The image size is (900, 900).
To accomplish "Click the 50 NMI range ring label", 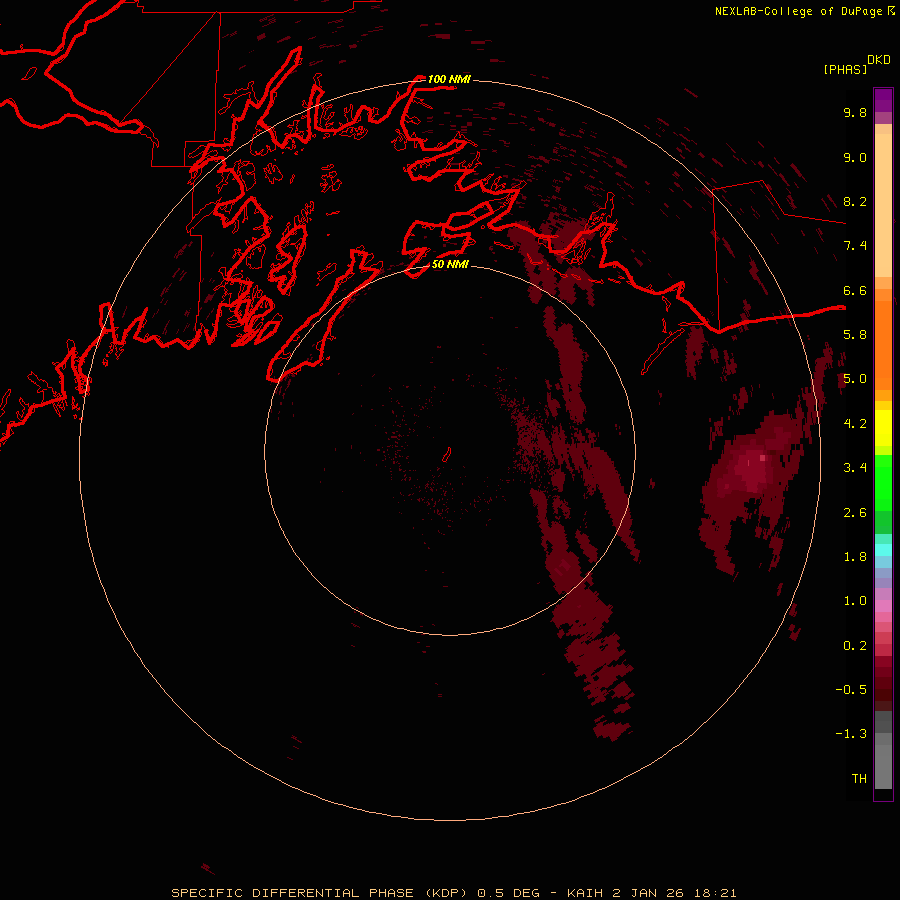I will [450, 264].
